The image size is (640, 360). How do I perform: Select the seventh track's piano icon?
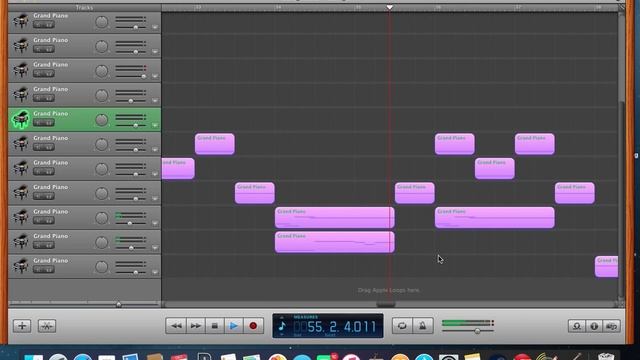(20, 168)
